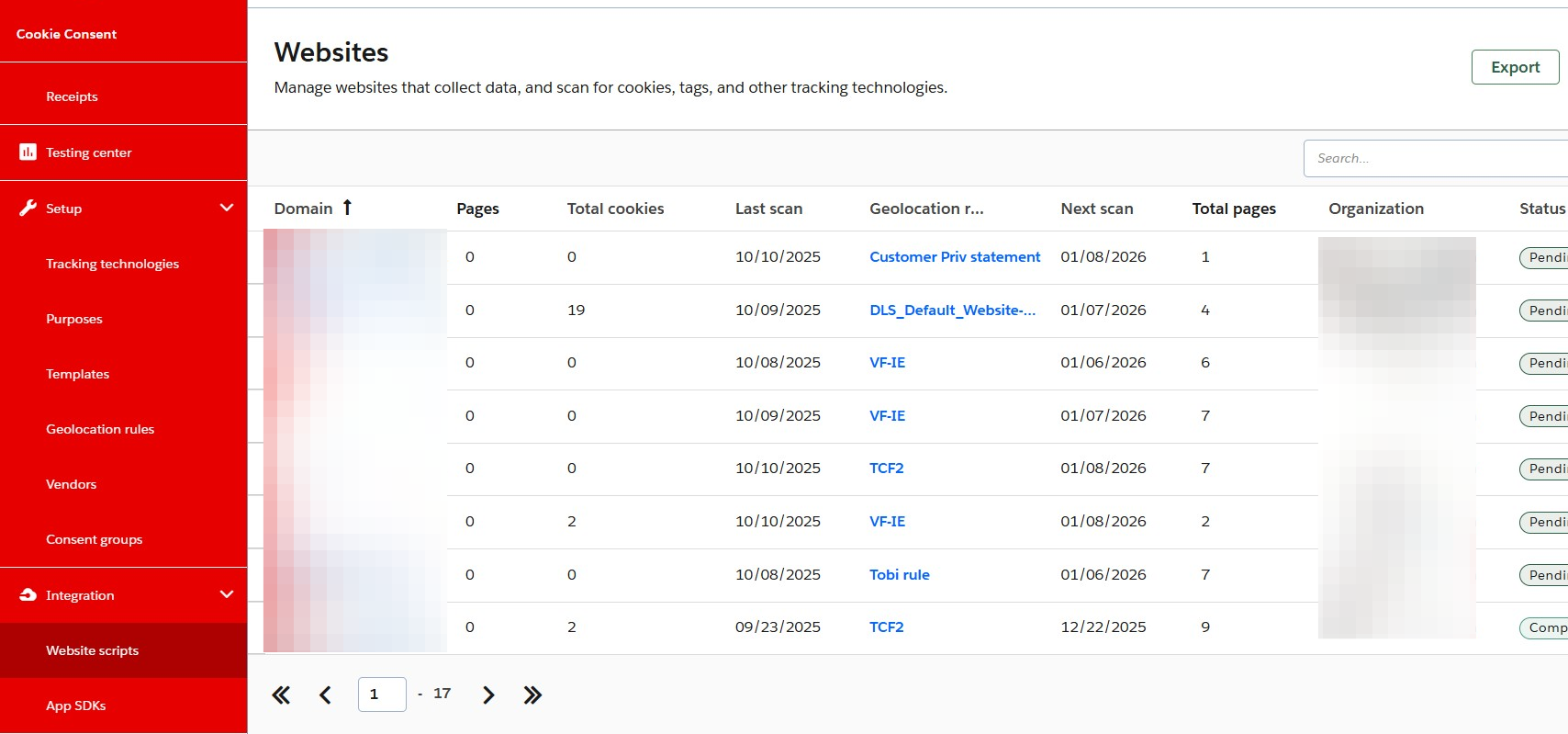Open the Cookie Consent section
Screen dimensions: 1568x734
(x=66, y=34)
